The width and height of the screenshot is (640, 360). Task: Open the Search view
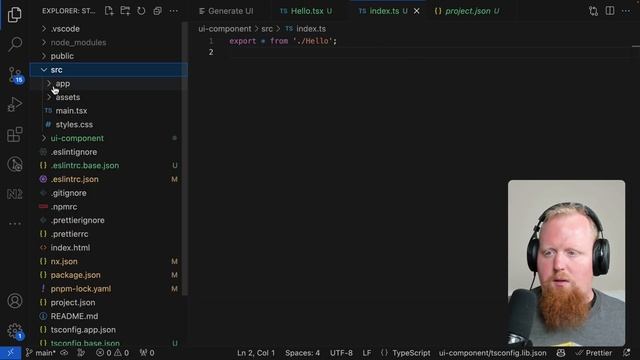tap(15, 44)
